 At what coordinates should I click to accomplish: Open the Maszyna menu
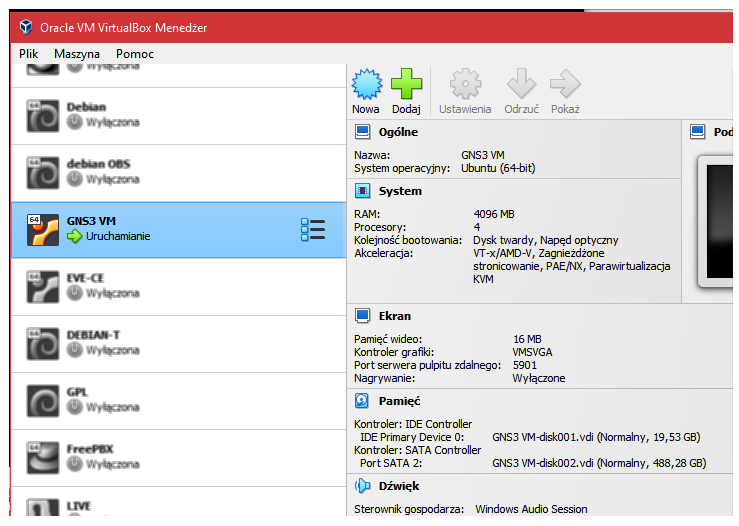(77, 53)
